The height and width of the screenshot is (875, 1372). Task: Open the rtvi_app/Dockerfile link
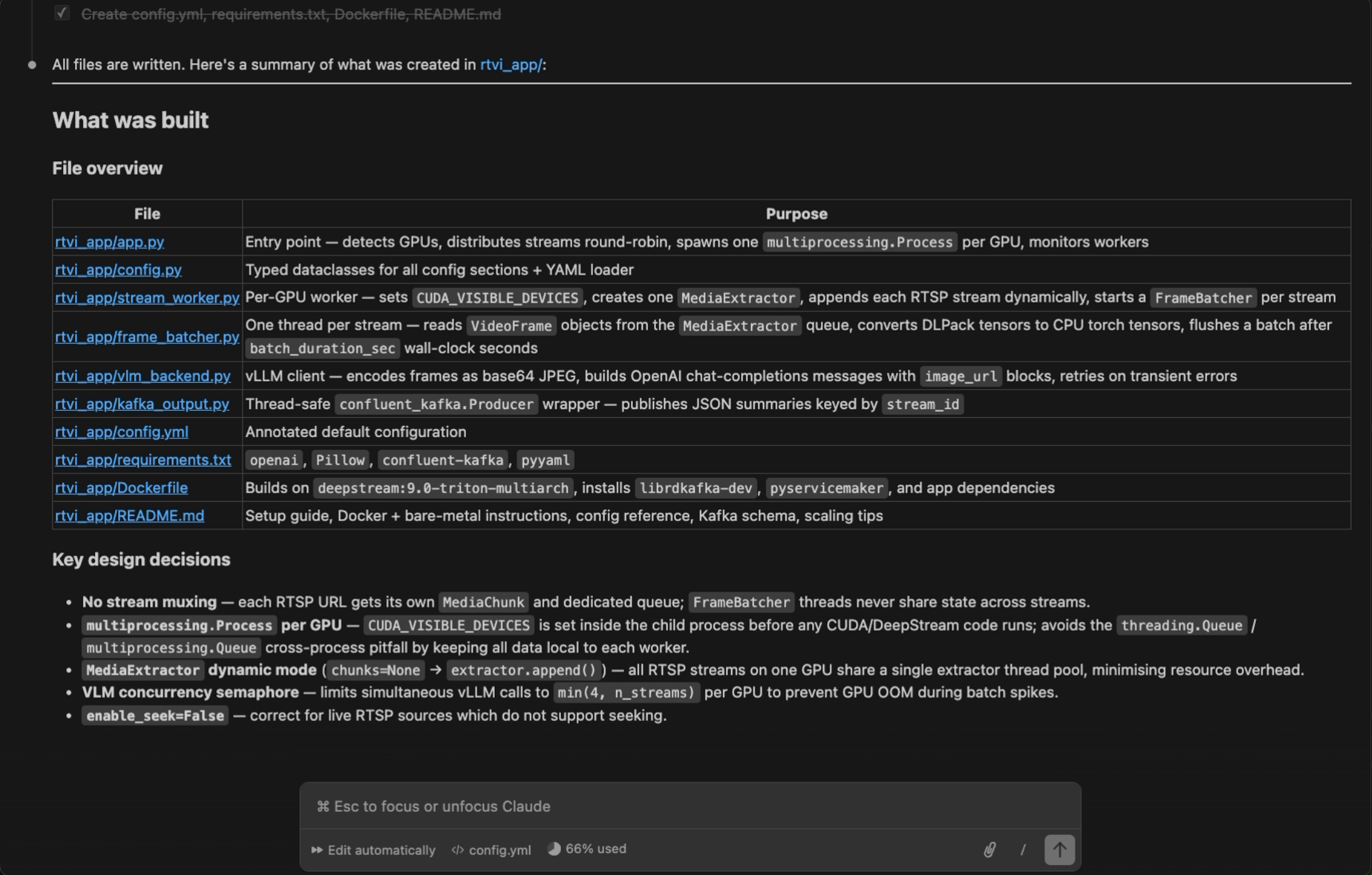coord(121,488)
